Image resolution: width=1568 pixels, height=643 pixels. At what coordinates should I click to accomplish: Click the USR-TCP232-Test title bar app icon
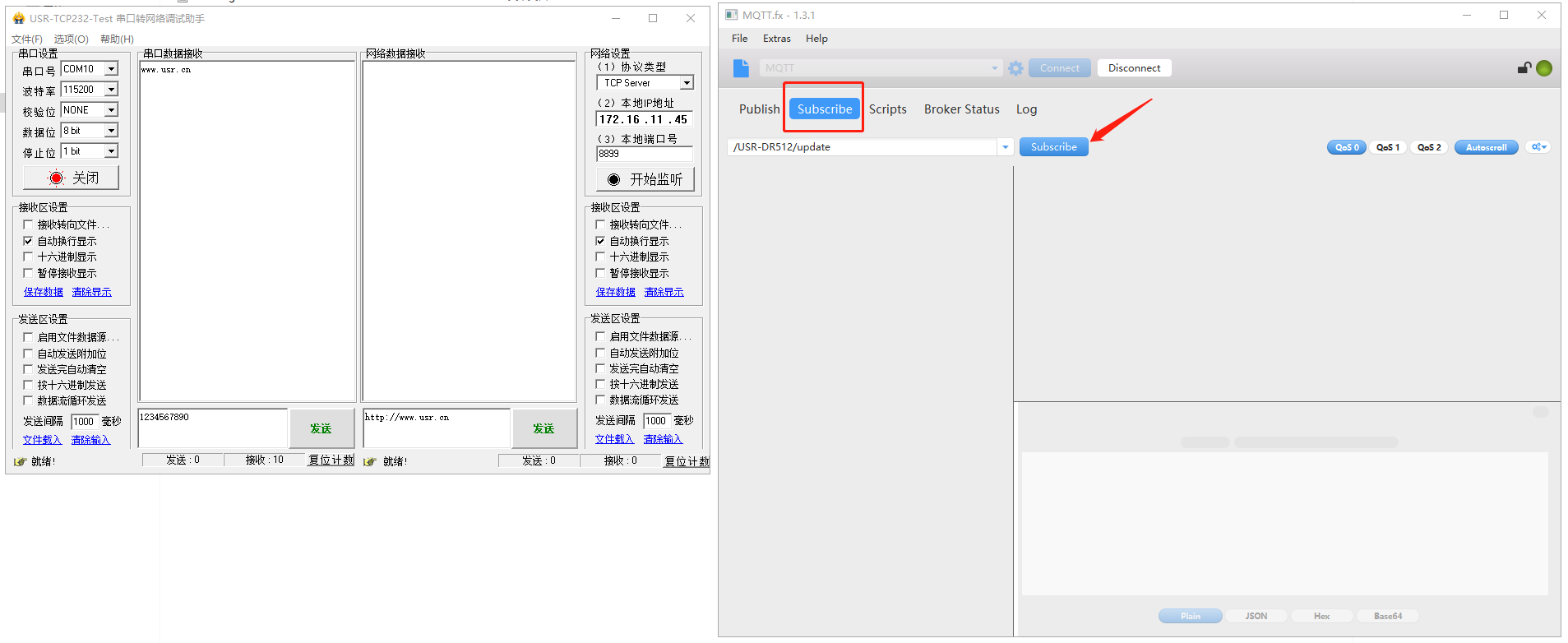coord(19,18)
